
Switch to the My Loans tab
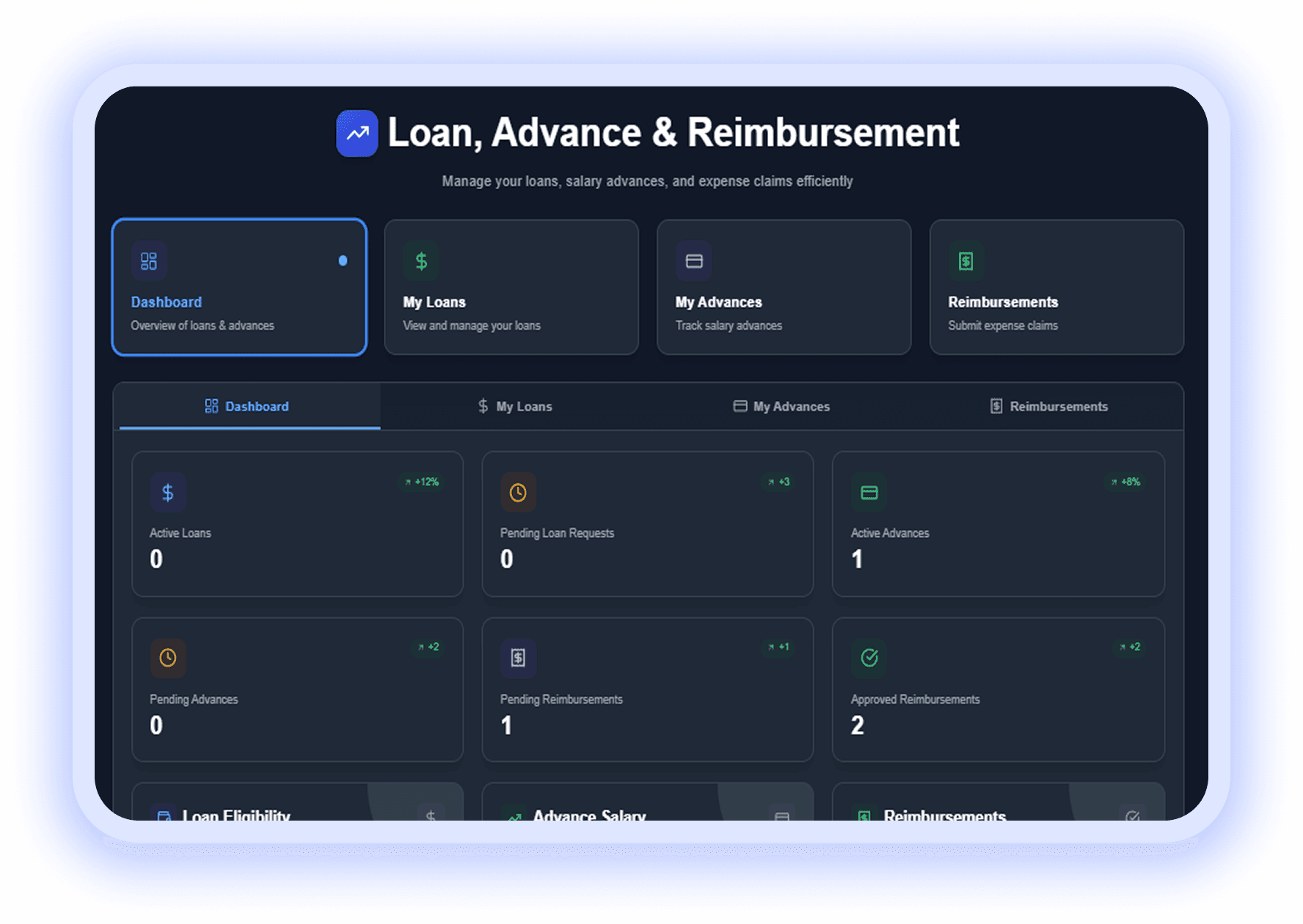click(x=515, y=406)
